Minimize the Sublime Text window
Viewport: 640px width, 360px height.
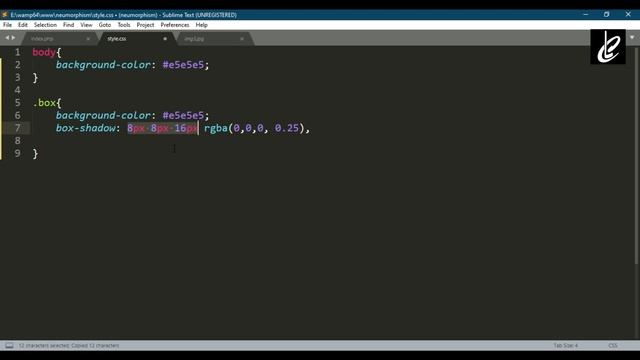tap(586, 14)
